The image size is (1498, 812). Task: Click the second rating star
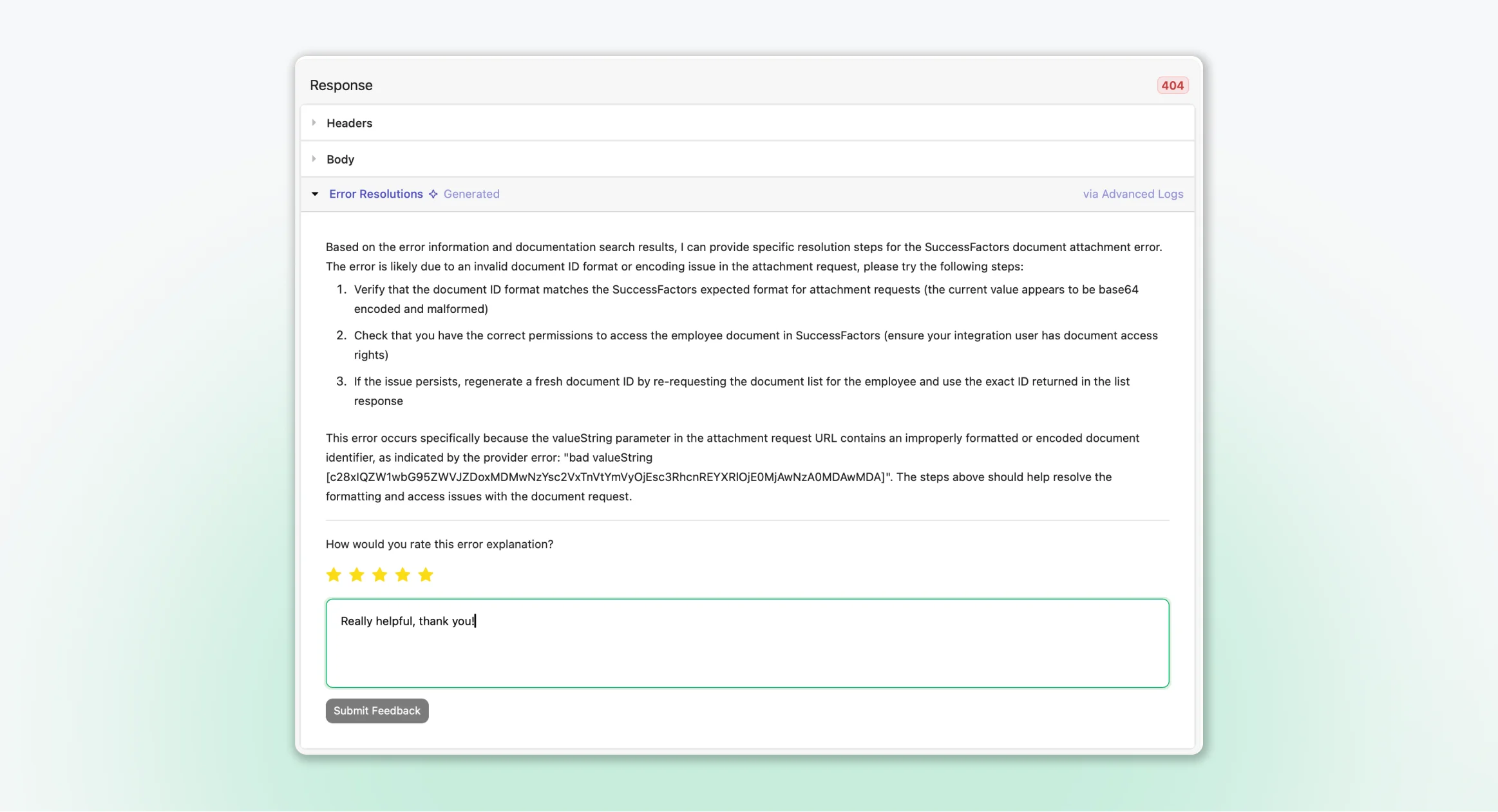357,574
